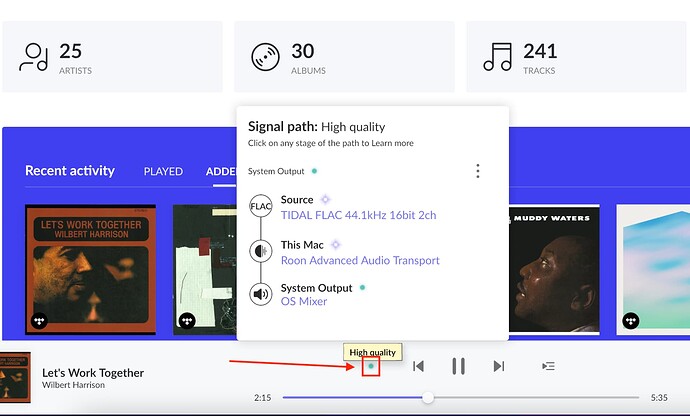This screenshot has width=690, height=416.
Task: Open the OS Mixer link
Action: tap(304, 302)
